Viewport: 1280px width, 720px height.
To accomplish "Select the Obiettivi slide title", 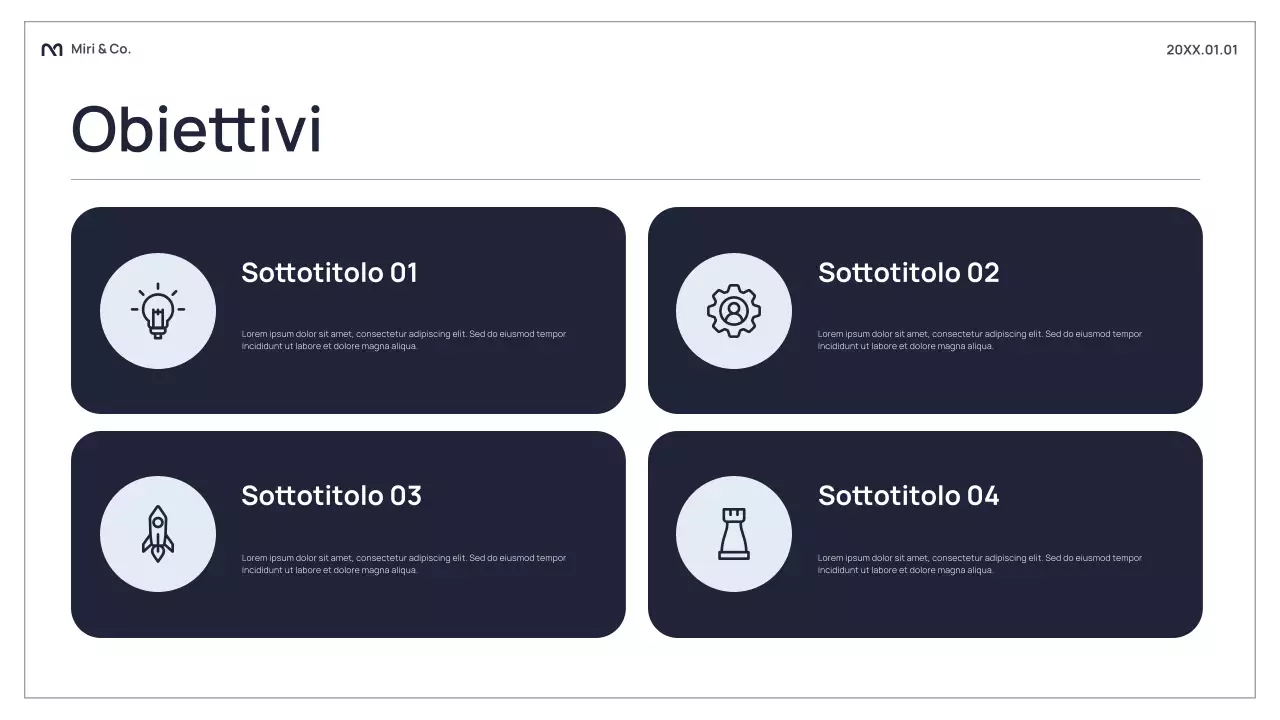I will (197, 130).
